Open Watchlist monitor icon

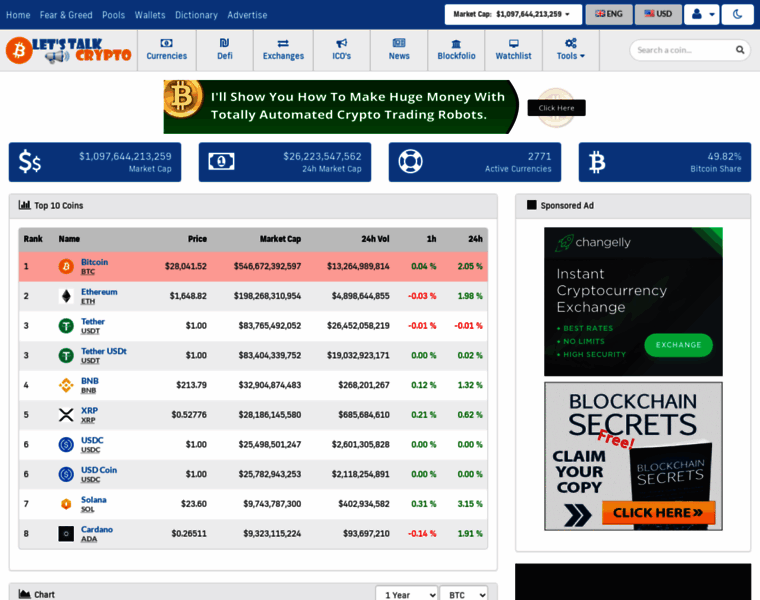pos(514,44)
